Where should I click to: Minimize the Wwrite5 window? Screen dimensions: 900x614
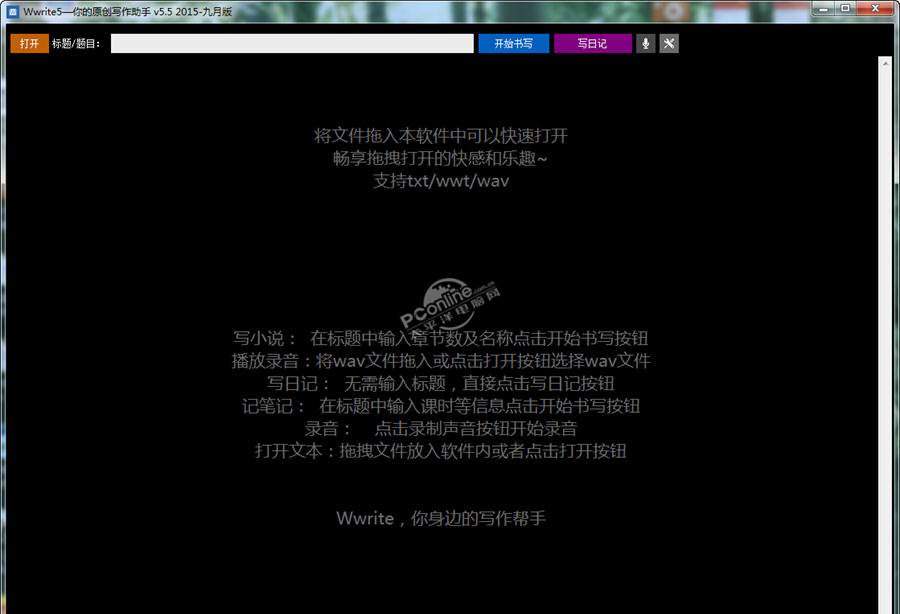click(x=824, y=8)
